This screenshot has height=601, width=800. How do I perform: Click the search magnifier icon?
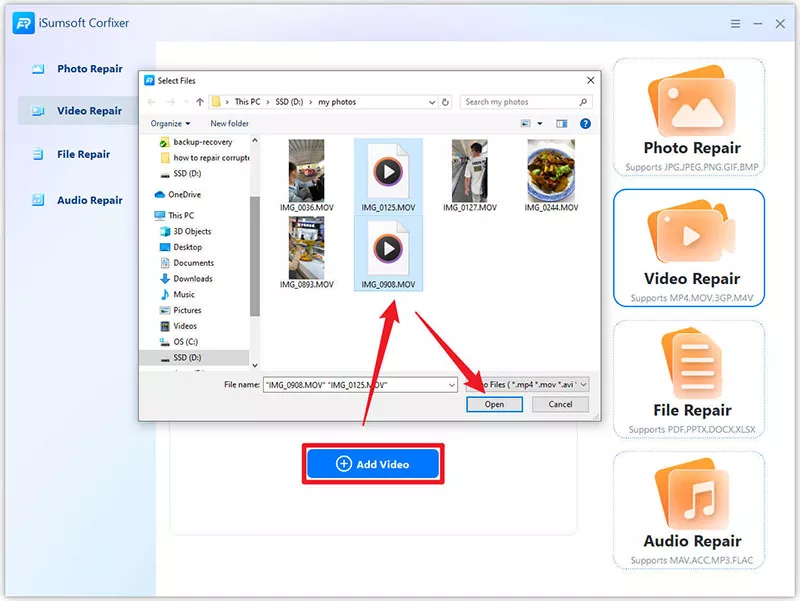(x=583, y=102)
